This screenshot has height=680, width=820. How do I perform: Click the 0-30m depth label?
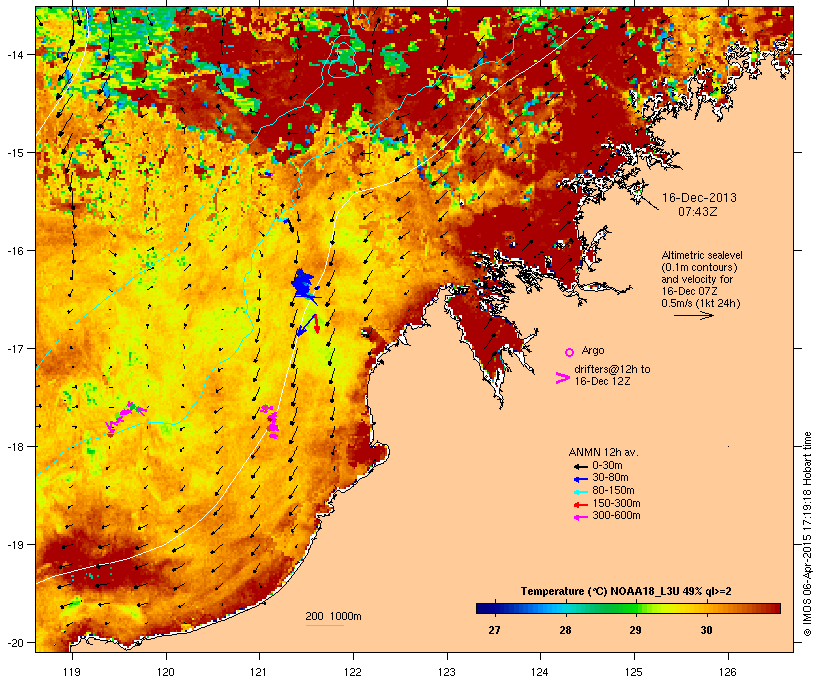pyautogui.click(x=607, y=466)
